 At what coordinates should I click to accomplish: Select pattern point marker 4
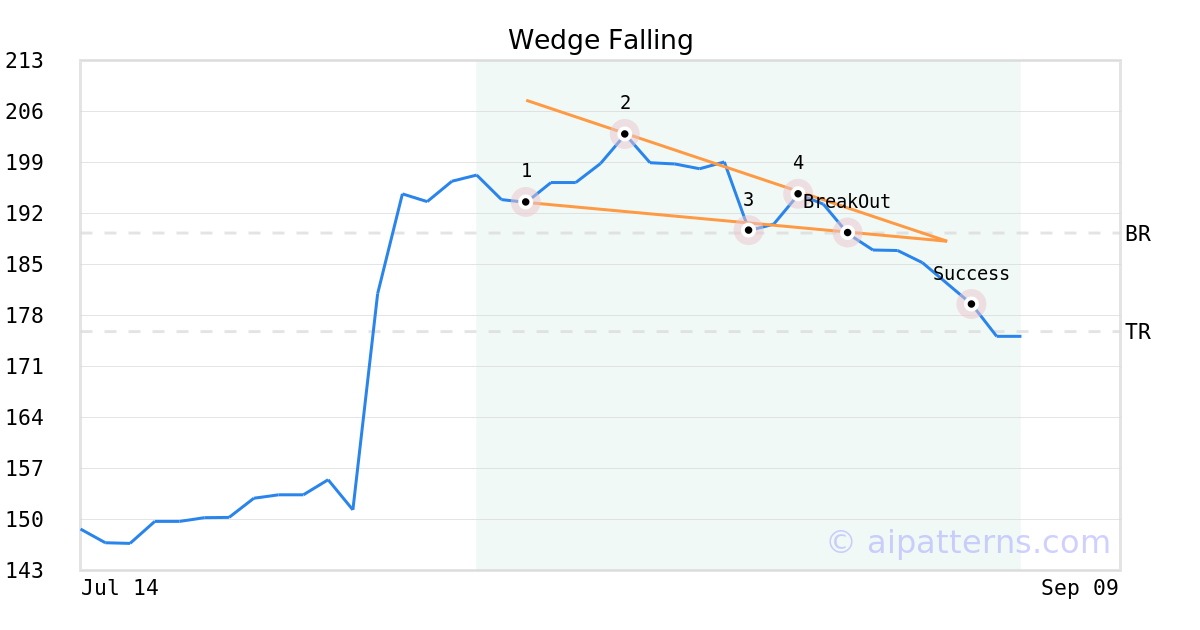(x=798, y=194)
